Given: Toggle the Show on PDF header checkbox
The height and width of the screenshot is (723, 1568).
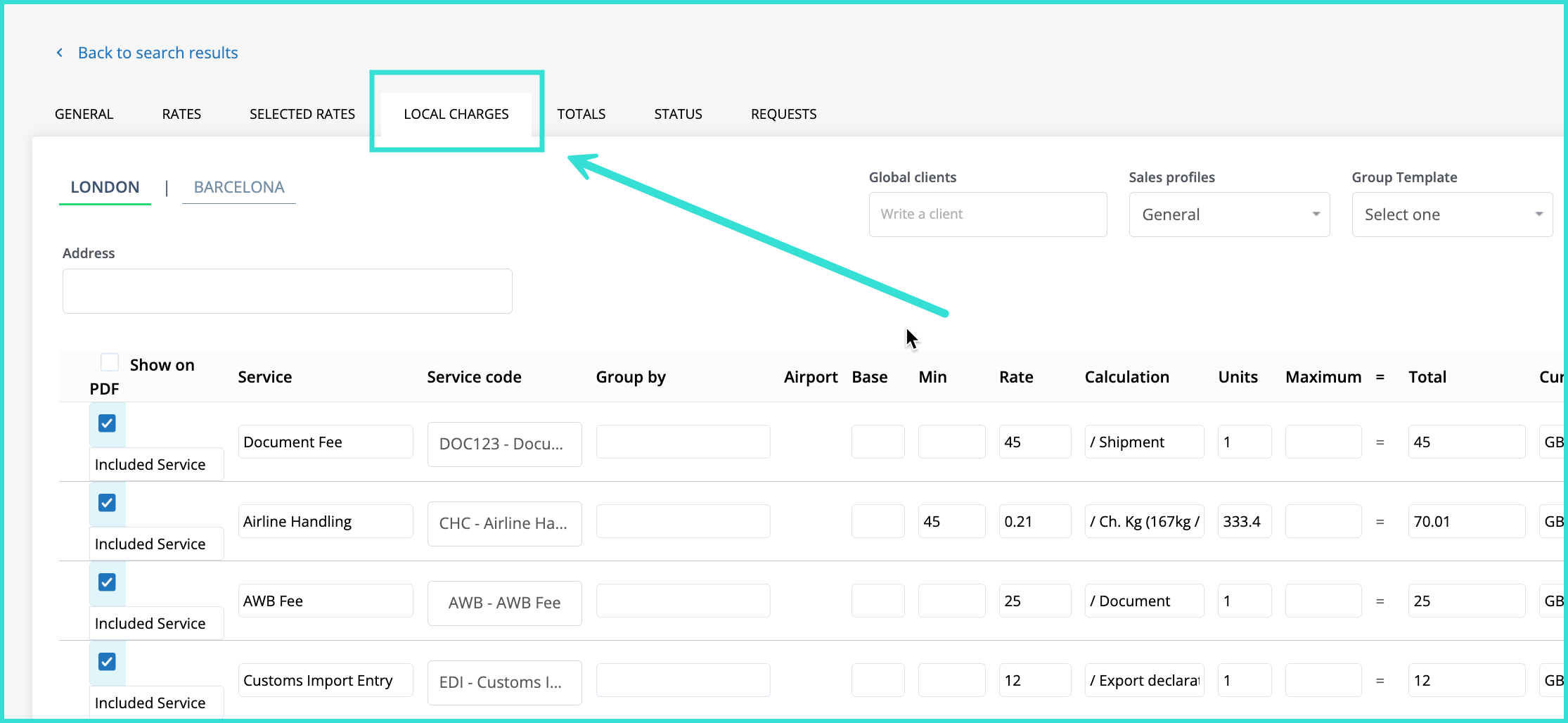Looking at the screenshot, I should click(110, 363).
